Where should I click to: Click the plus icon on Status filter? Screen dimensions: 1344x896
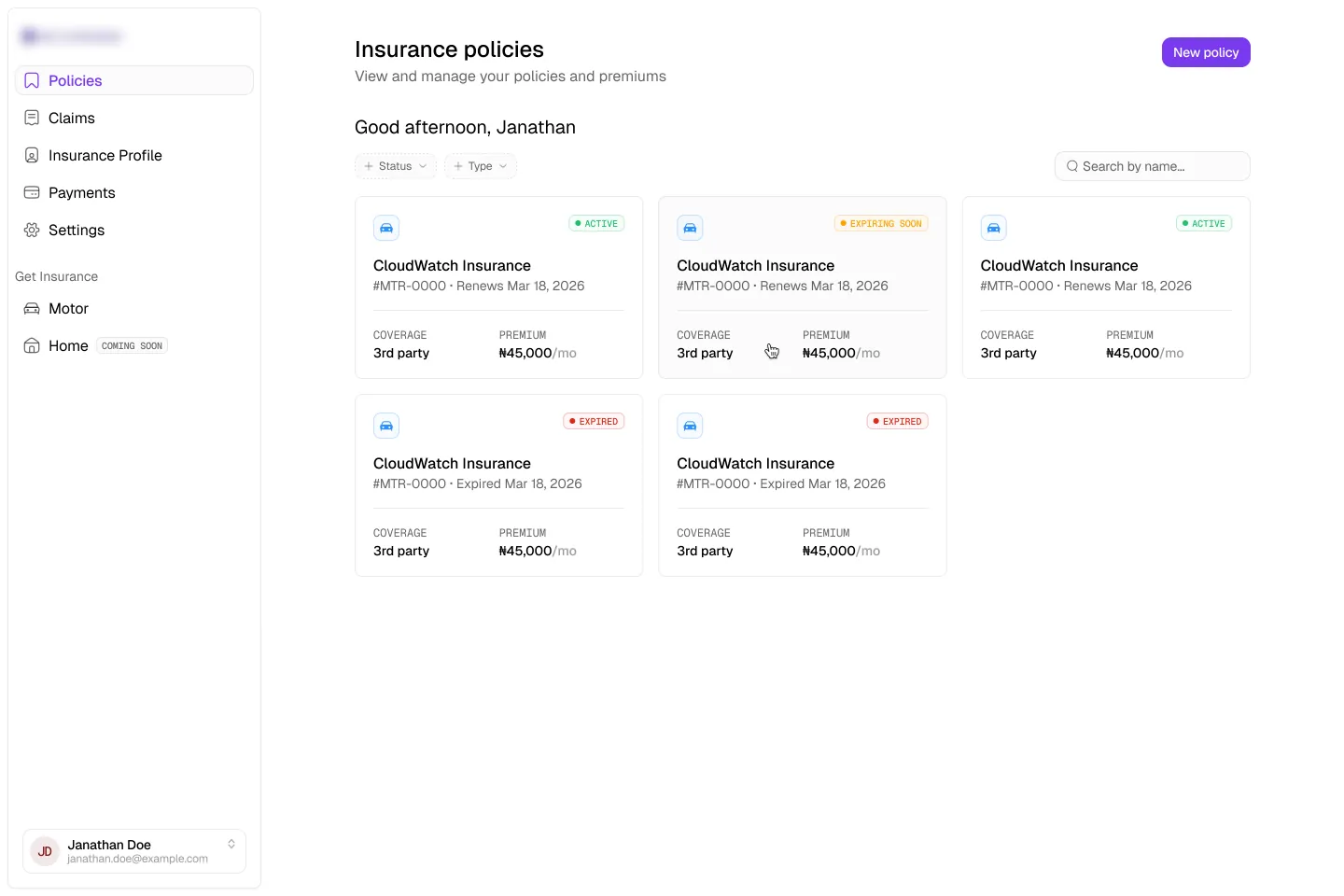pyautogui.click(x=369, y=166)
